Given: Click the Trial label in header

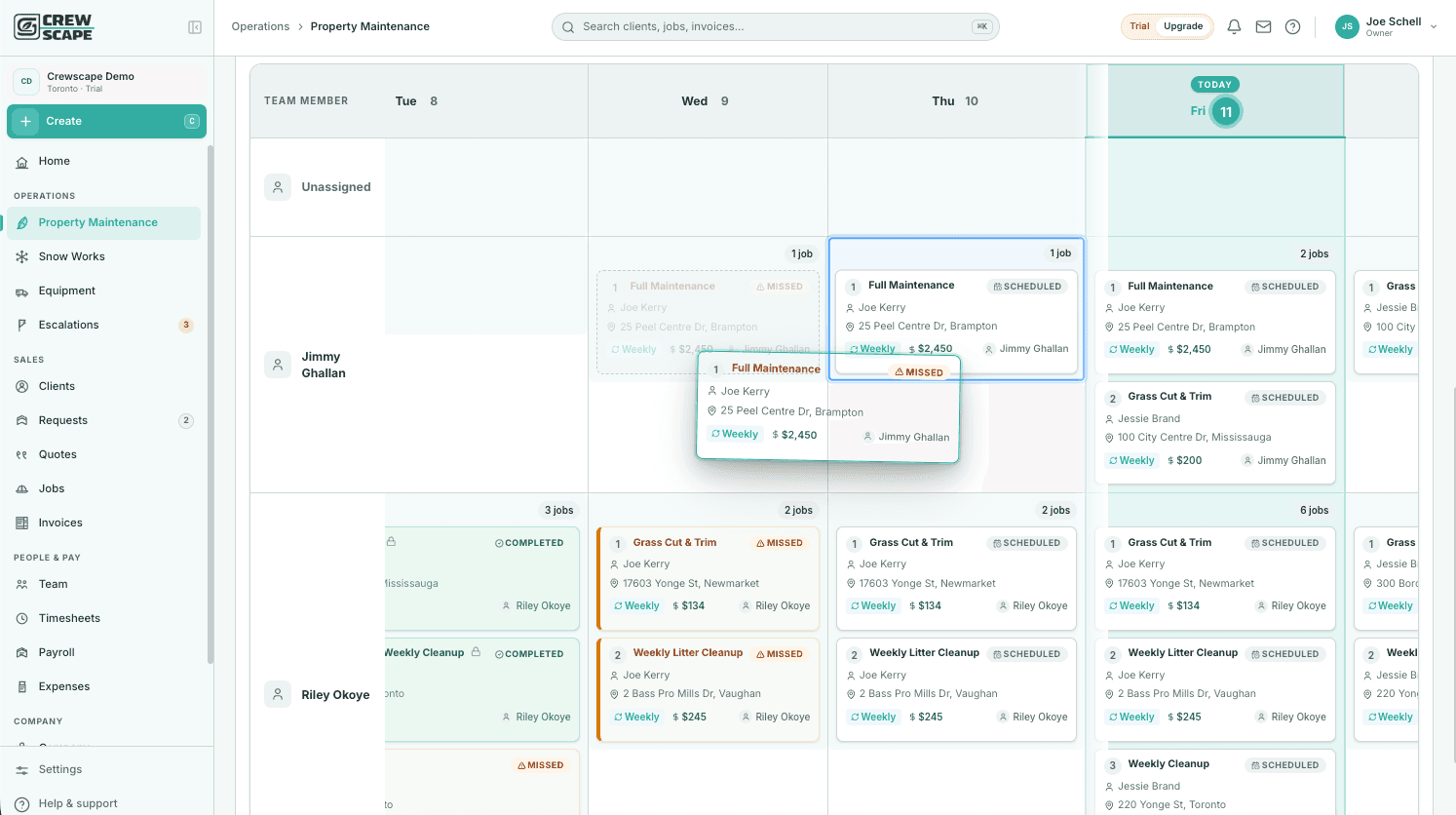Looking at the screenshot, I should 1139,26.
